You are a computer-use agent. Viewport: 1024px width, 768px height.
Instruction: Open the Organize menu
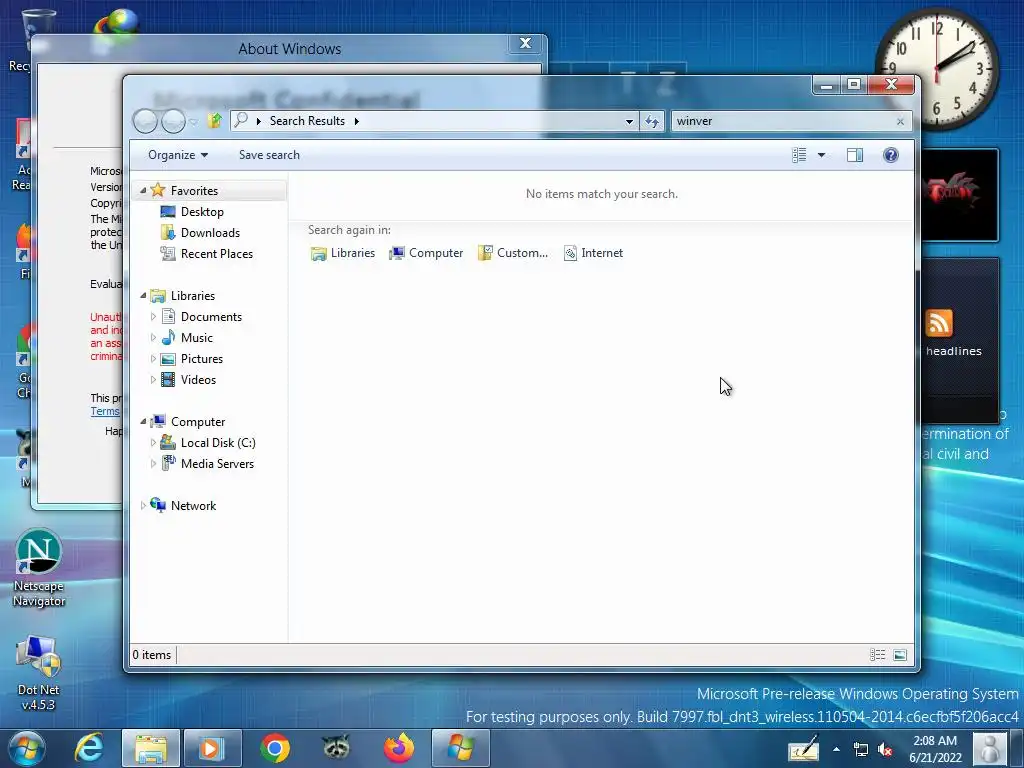point(178,155)
